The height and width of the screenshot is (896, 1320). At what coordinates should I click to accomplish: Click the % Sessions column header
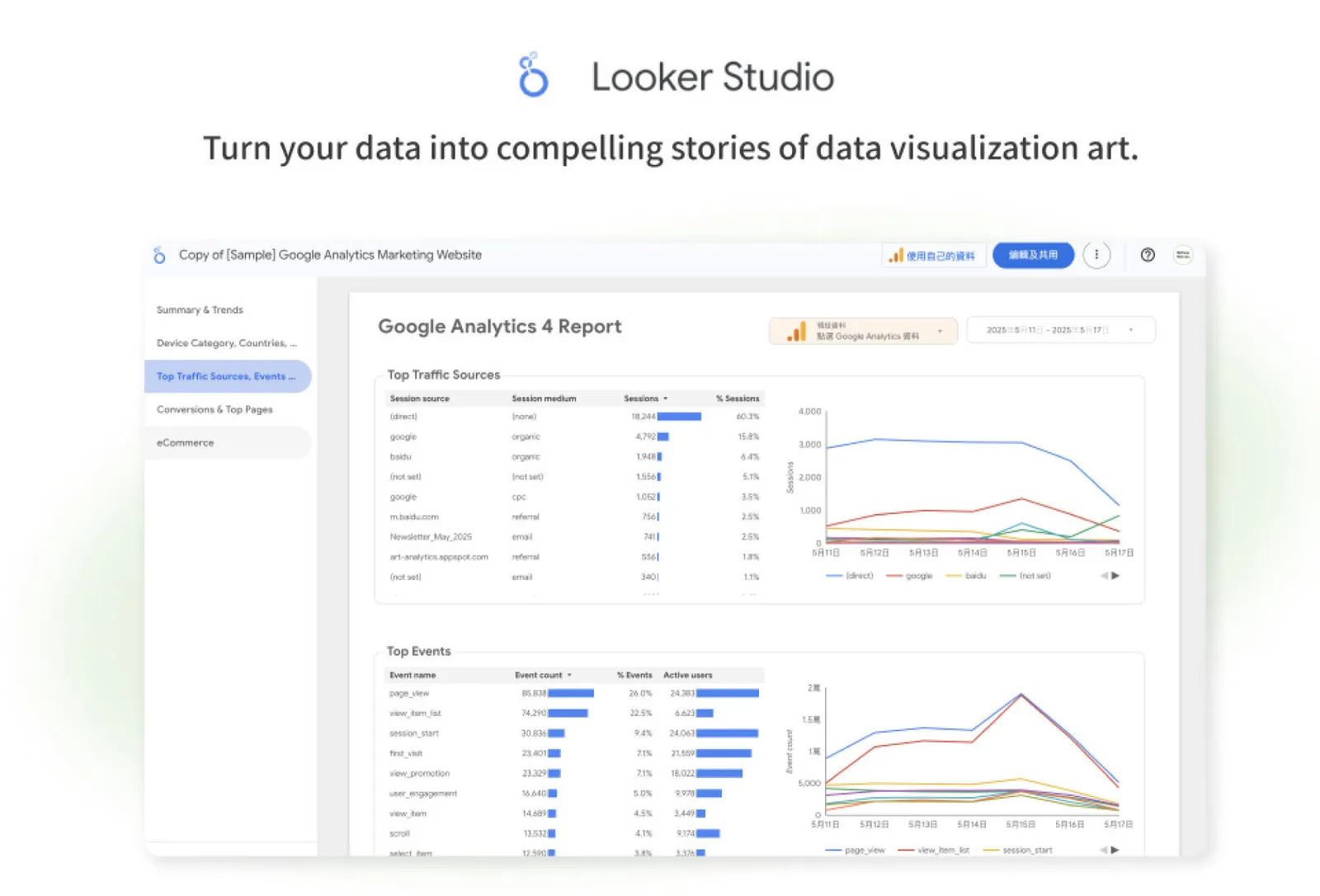(738, 398)
